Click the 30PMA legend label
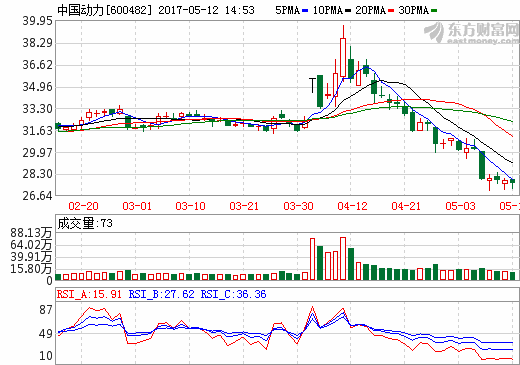 414,10
